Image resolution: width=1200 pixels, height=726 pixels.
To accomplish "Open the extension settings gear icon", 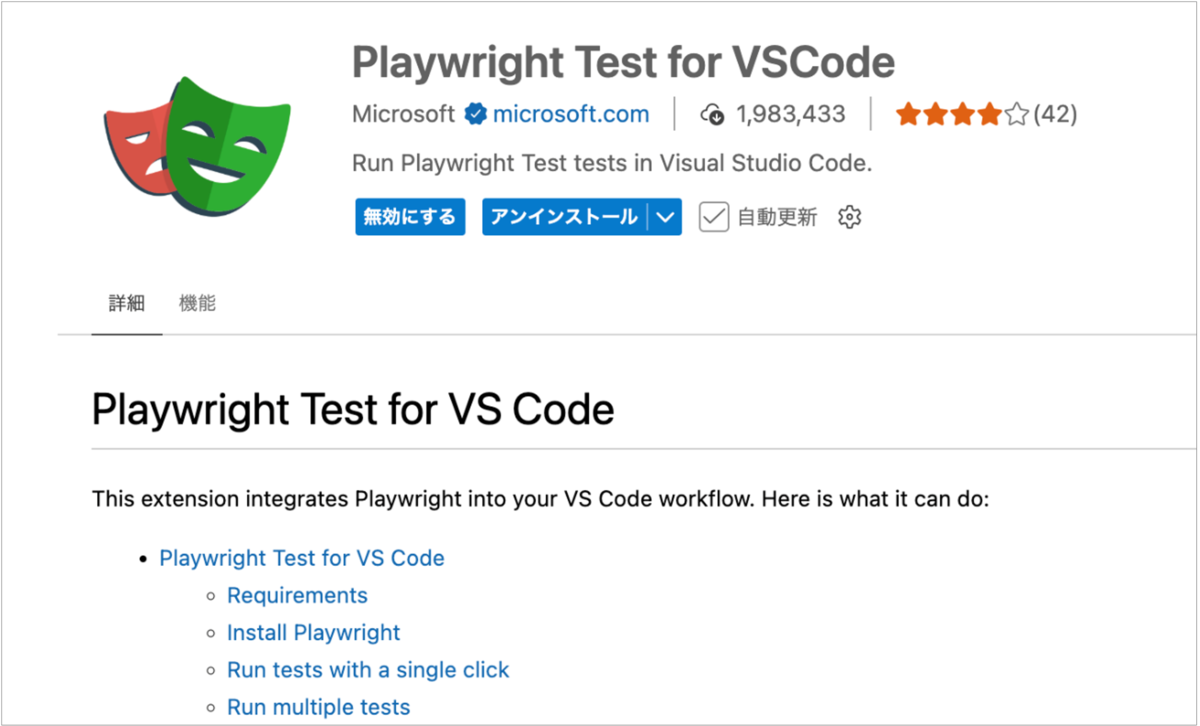I will pos(849,217).
